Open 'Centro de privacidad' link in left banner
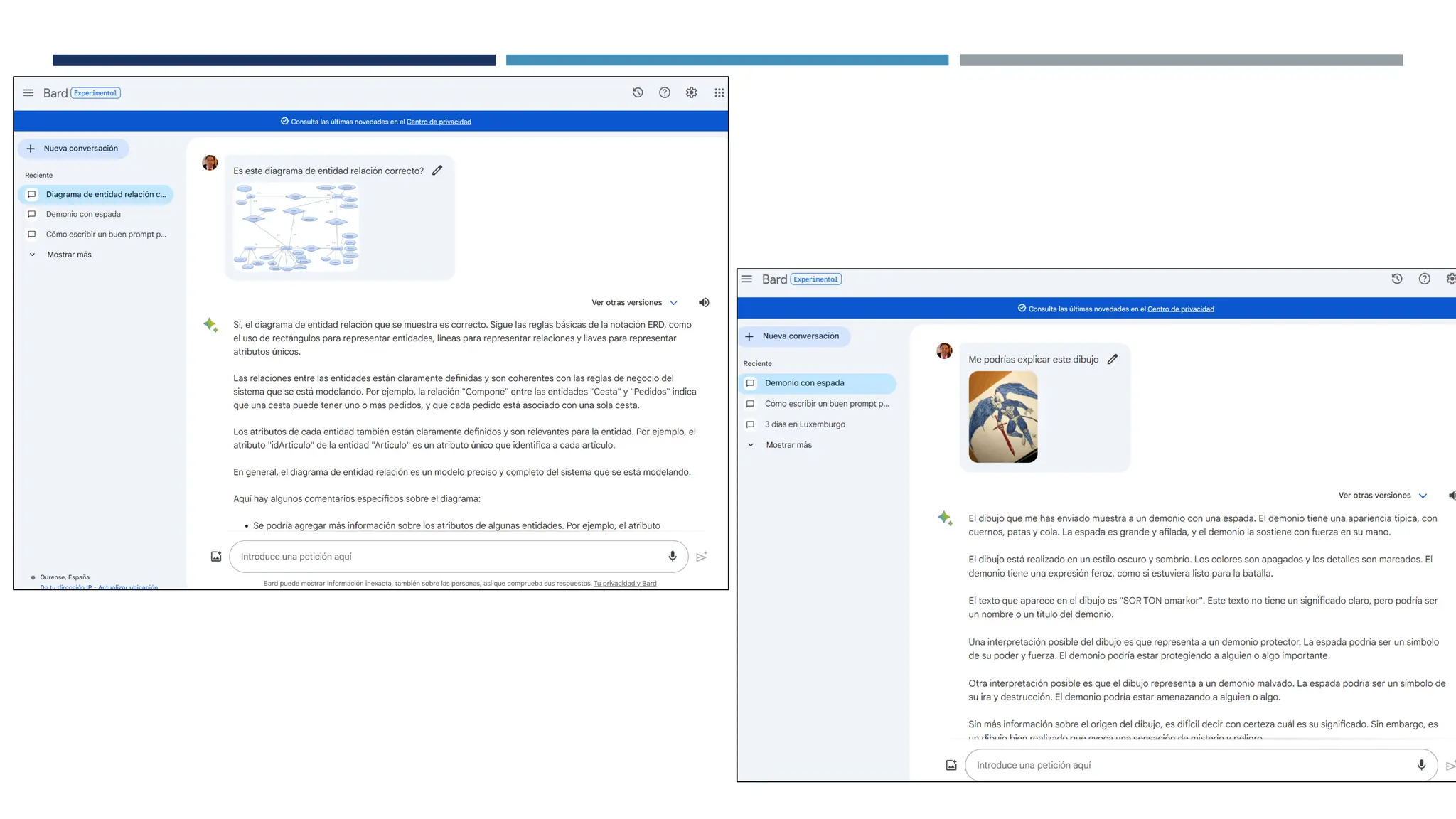The image size is (1456, 819). (439, 122)
